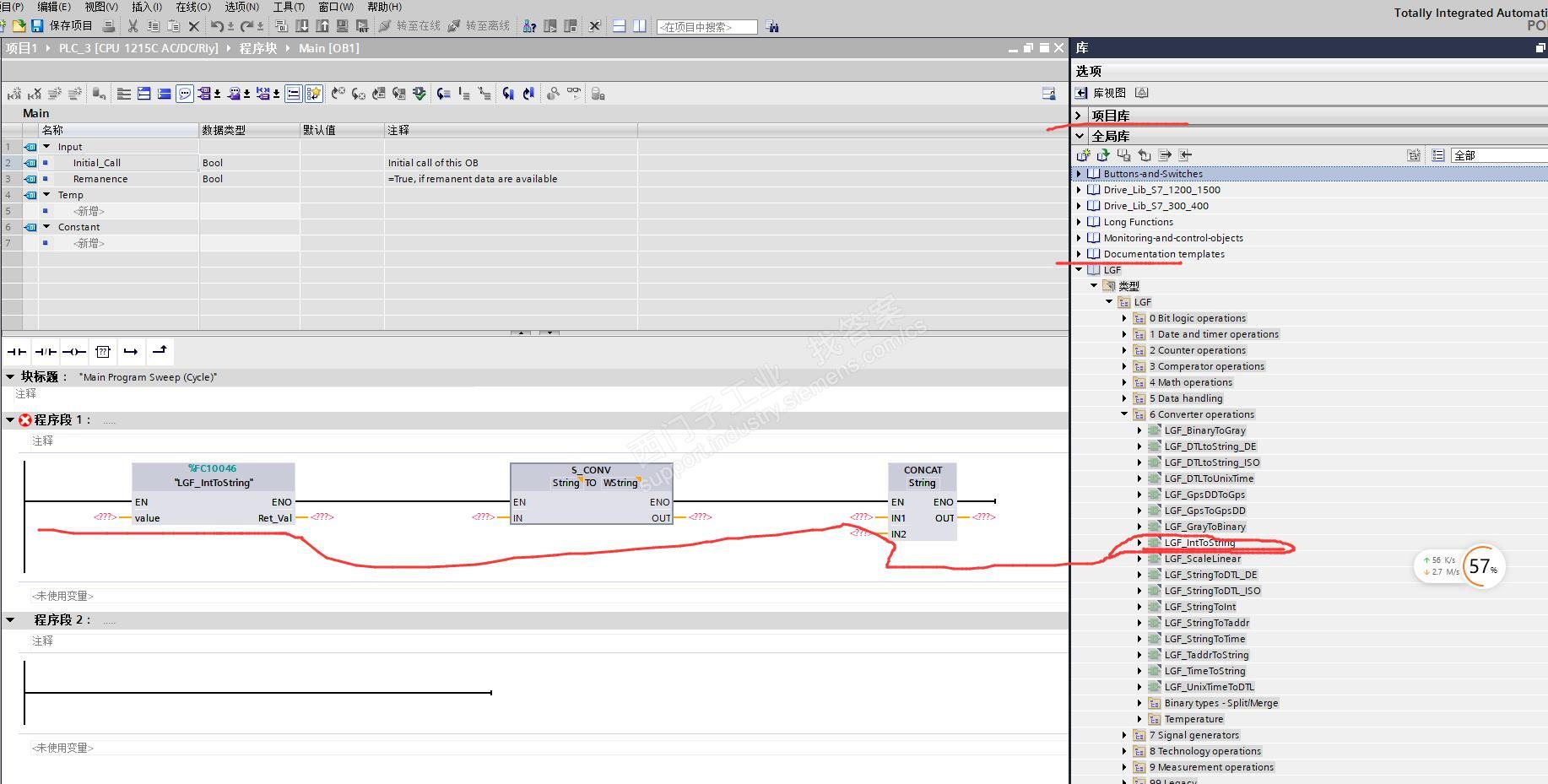Toggle favorites star icon in editor toolbar
Image resolution: width=1548 pixels, height=784 pixels.
click(313, 94)
